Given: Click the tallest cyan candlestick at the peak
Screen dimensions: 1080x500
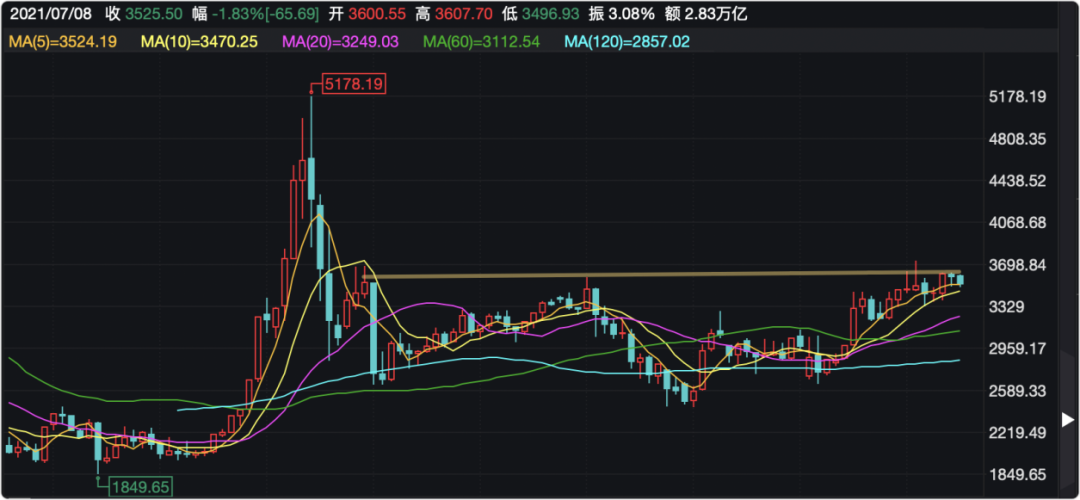Looking at the screenshot, I should click(312, 178).
